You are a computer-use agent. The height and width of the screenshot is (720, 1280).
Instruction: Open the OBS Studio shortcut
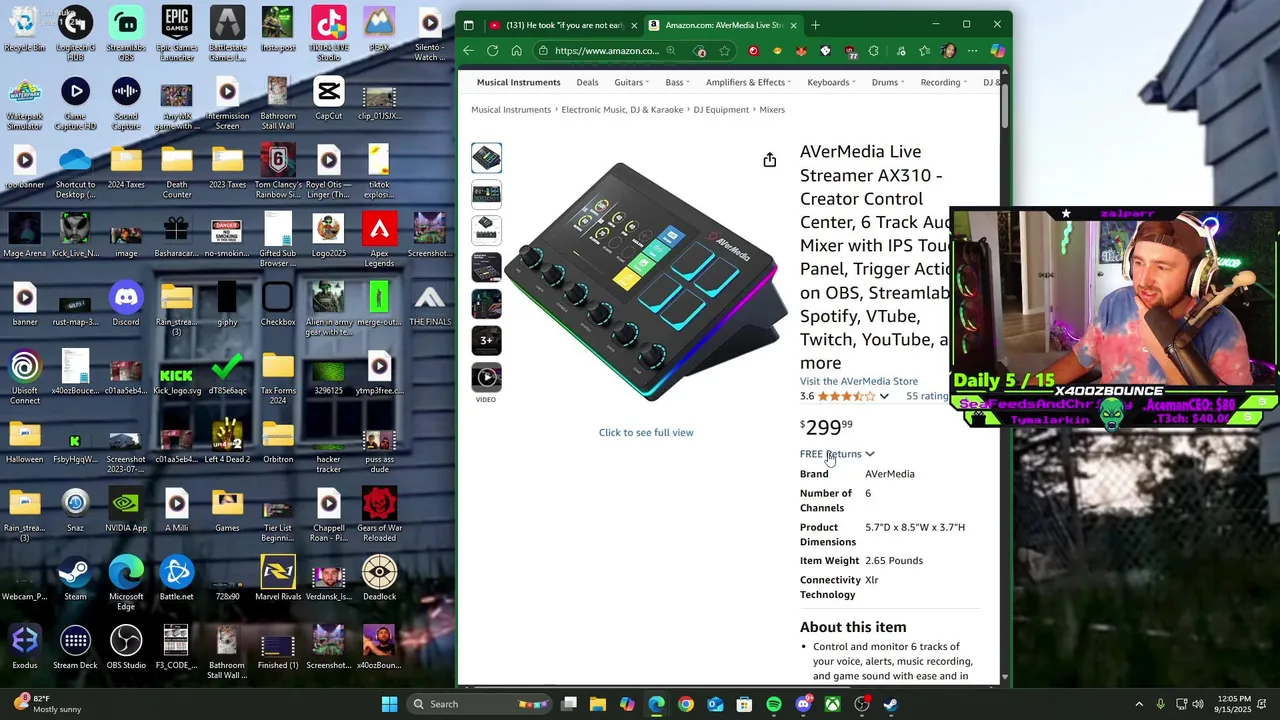126,648
